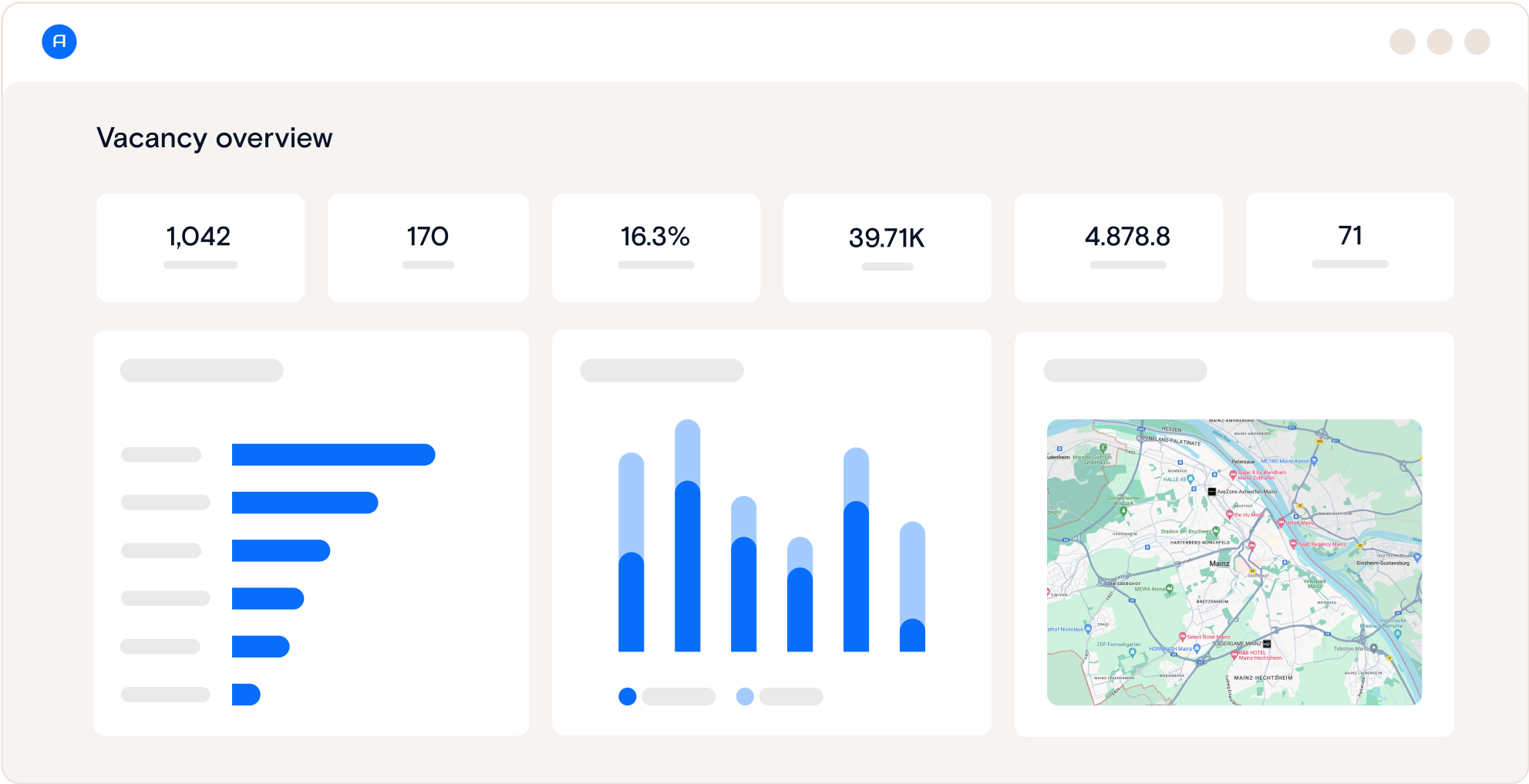Click the first window control dot top right

tap(1401, 42)
